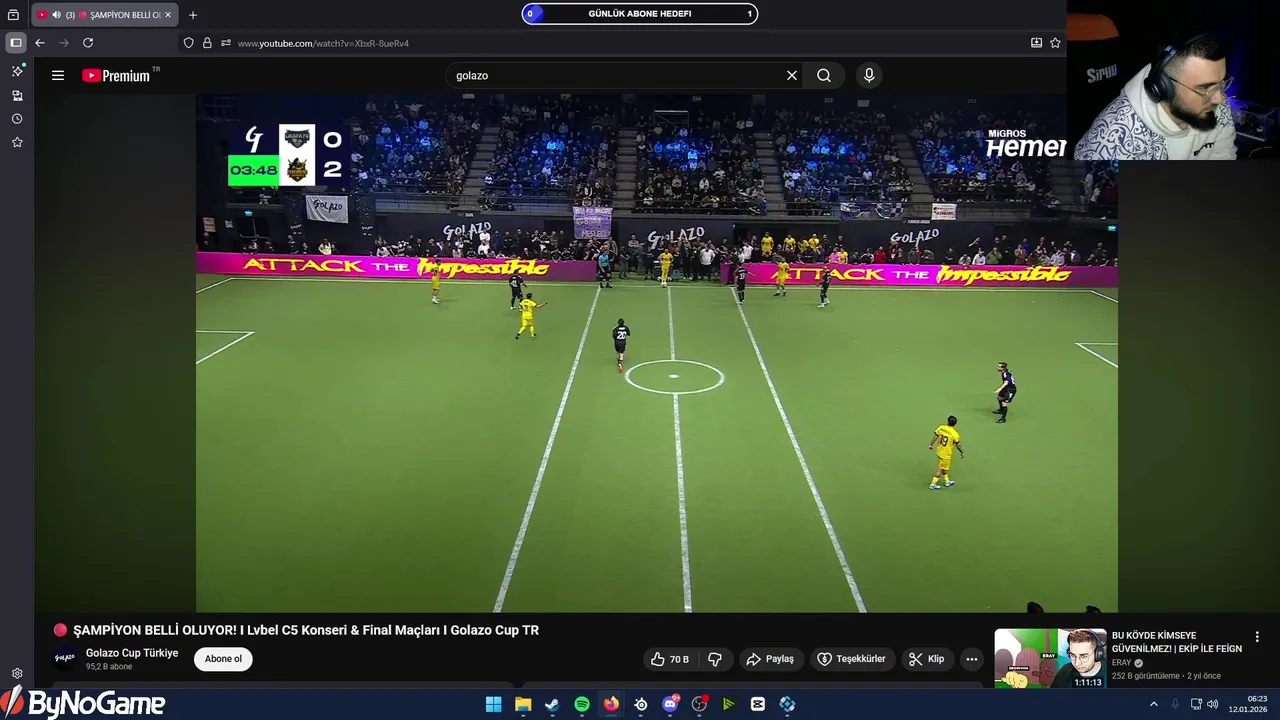Open options menu for ERAY video
The height and width of the screenshot is (720, 1280).
(x=1257, y=637)
